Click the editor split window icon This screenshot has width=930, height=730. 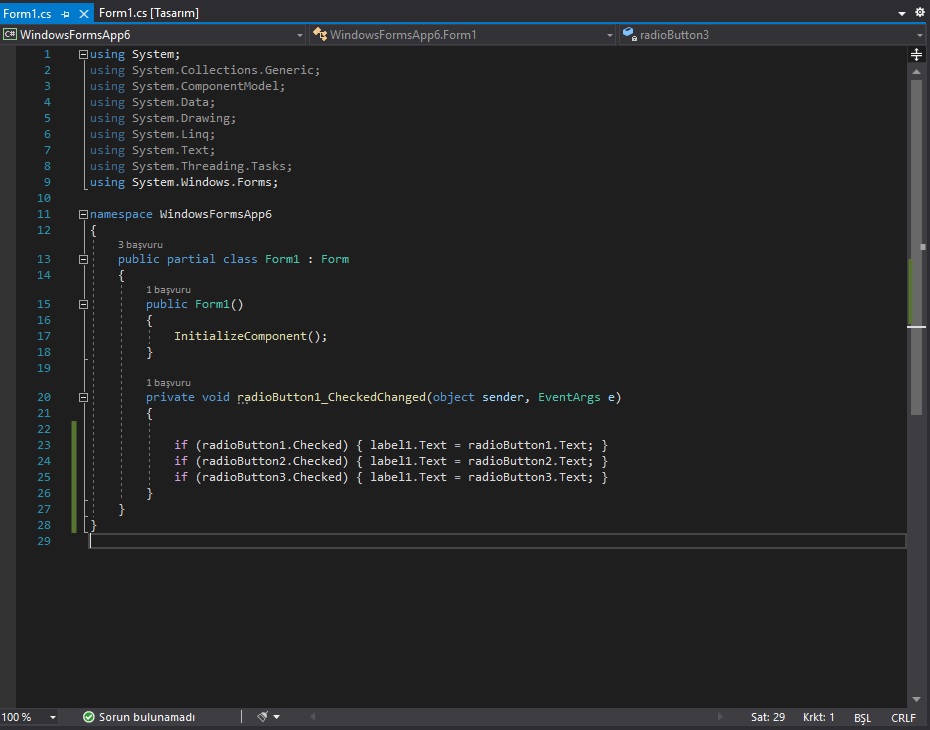point(916,55)
